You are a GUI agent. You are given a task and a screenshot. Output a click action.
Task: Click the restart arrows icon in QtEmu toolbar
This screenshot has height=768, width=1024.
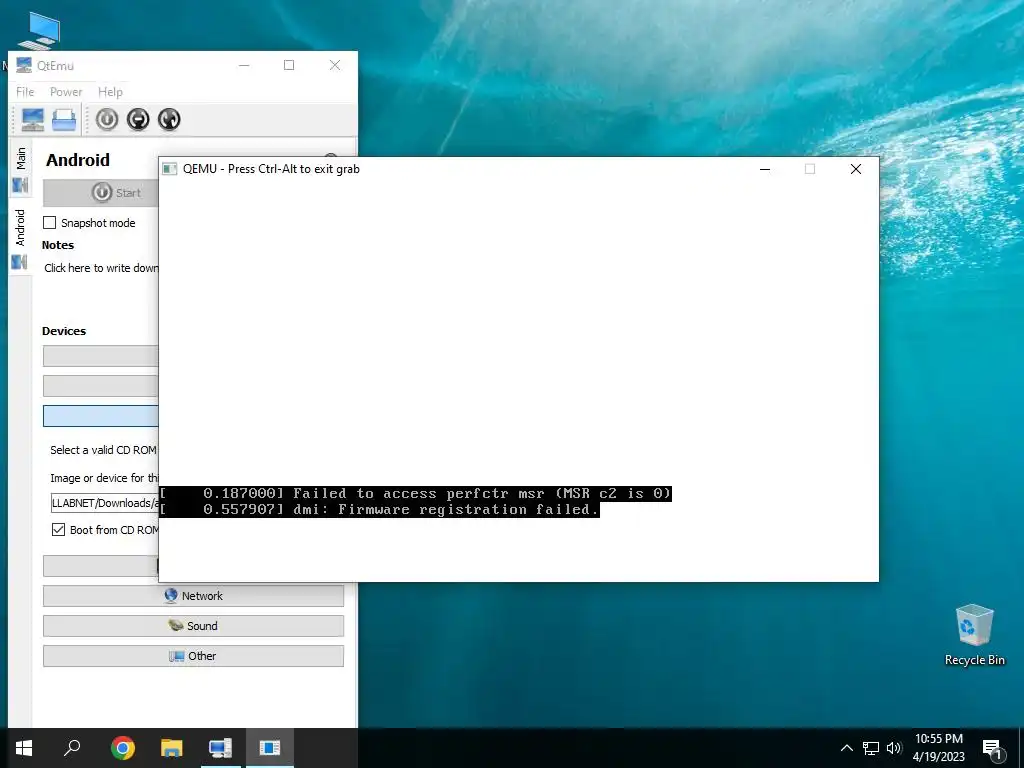169,120
